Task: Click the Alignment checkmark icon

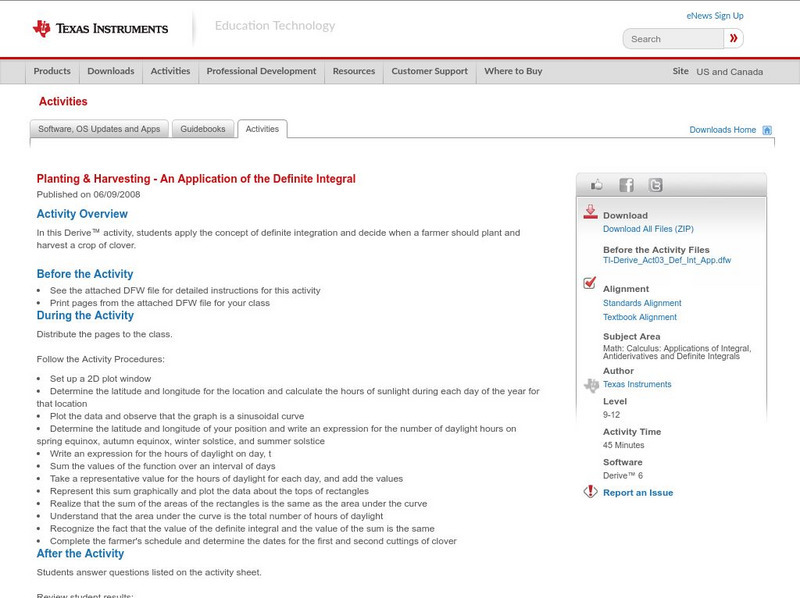Action: pyautogui.click(x=590, y=284)
